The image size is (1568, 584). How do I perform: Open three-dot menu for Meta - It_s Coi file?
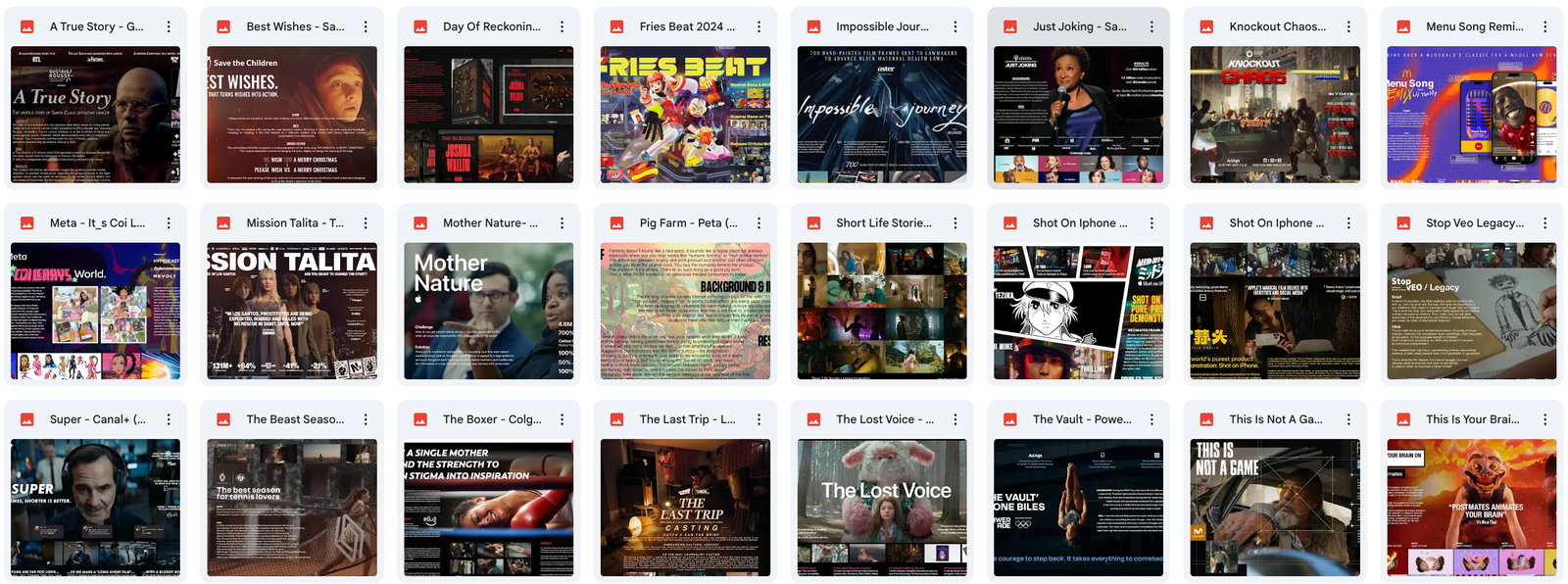(x=169, y=222)
